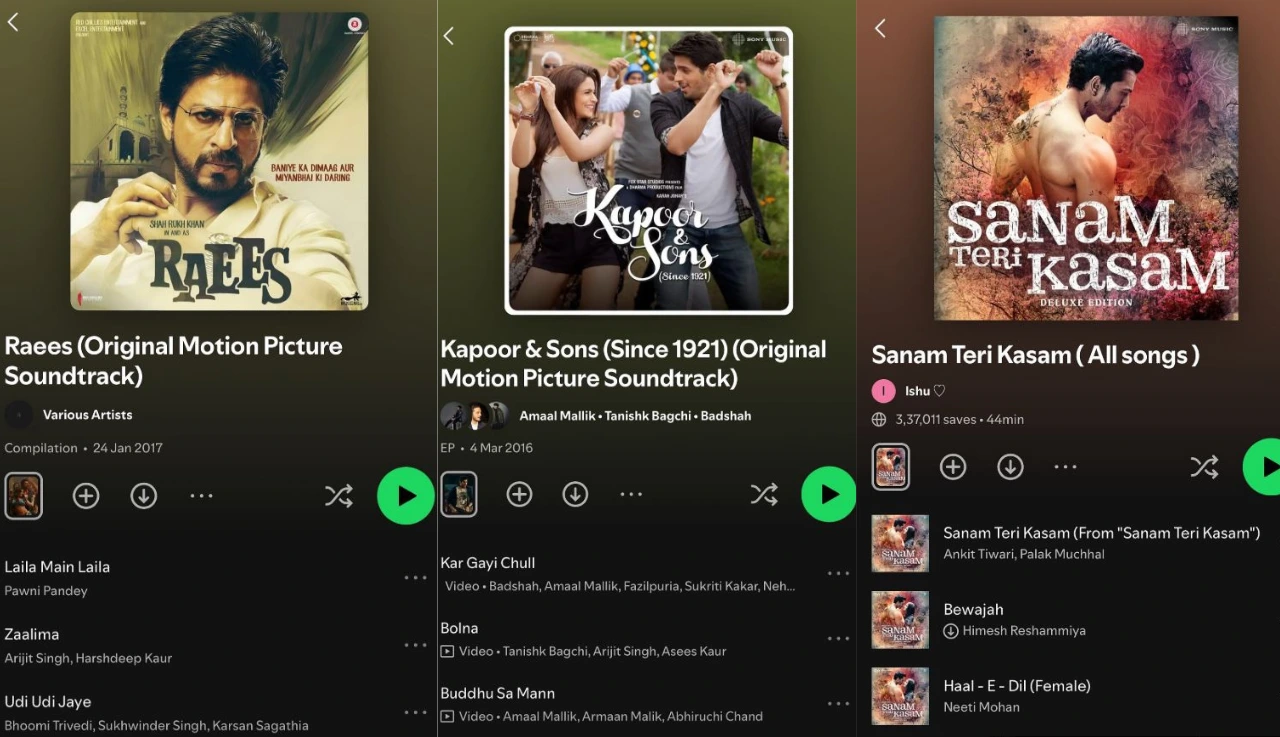The image size is (1280, 737).
Task: Download the Kapoor & Sons EP
Action: [575, 494]
